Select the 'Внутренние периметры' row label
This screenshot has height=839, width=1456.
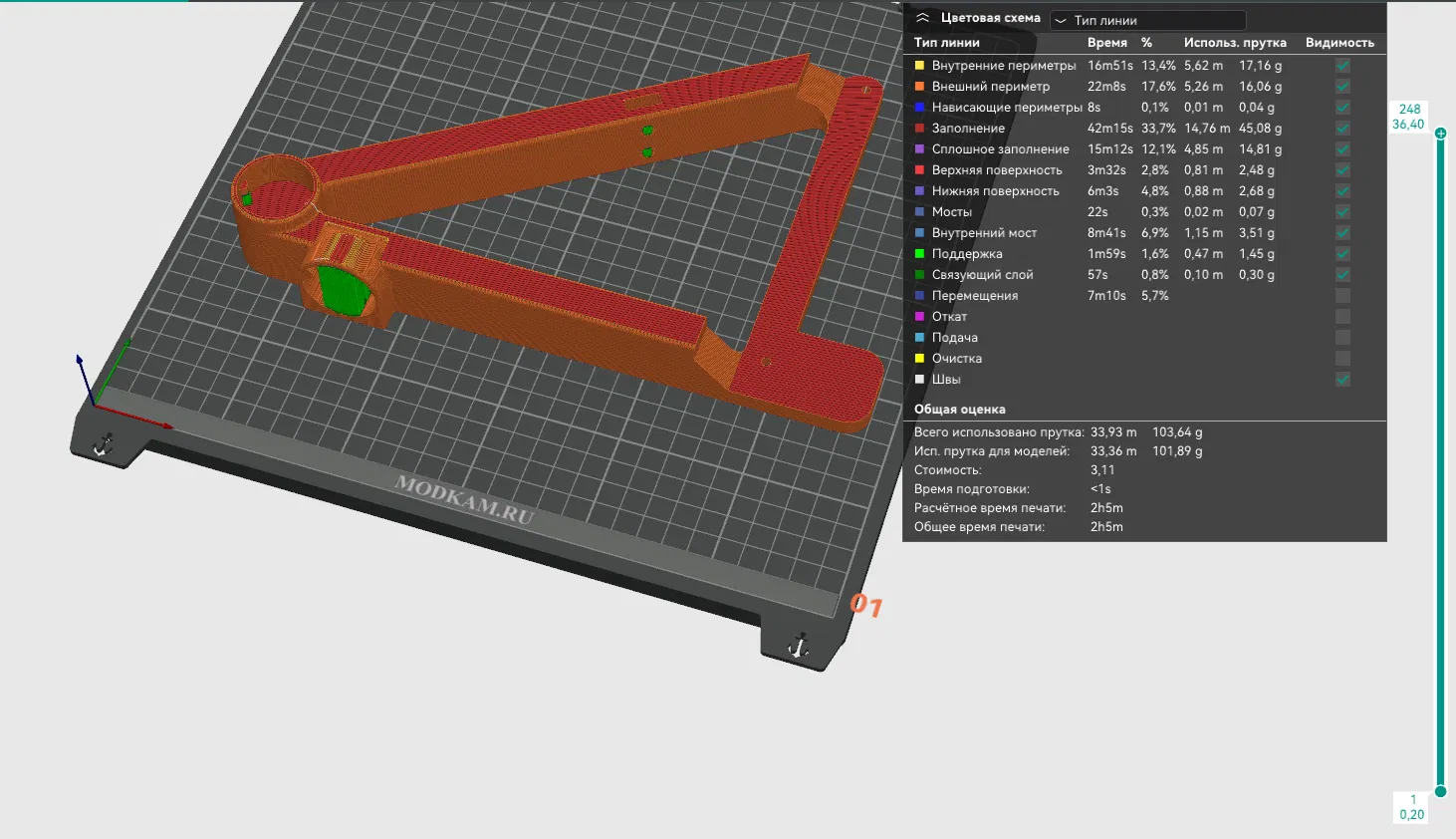point(1004,66)
